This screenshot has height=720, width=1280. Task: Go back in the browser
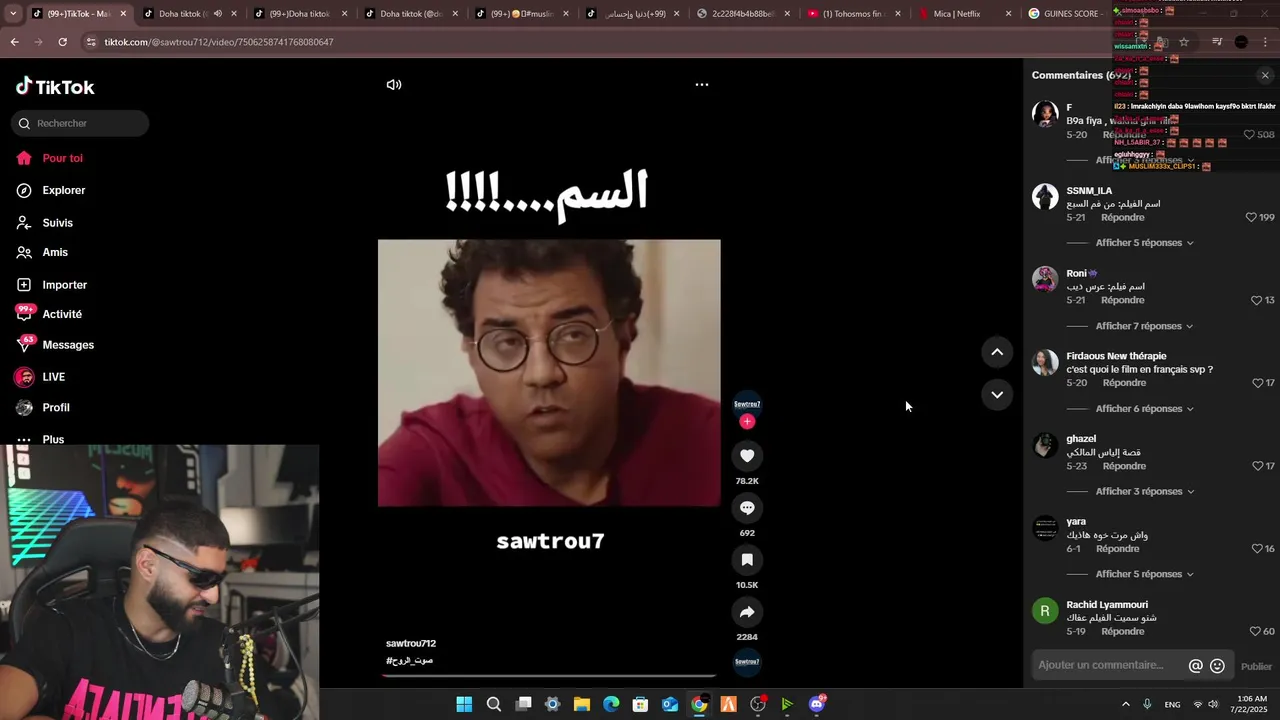coord(14,42)
